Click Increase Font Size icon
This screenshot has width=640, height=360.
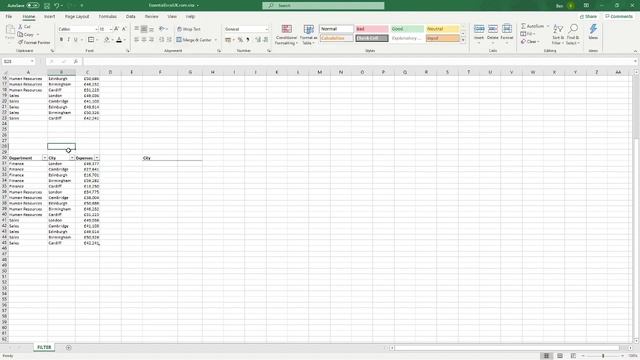116,29
